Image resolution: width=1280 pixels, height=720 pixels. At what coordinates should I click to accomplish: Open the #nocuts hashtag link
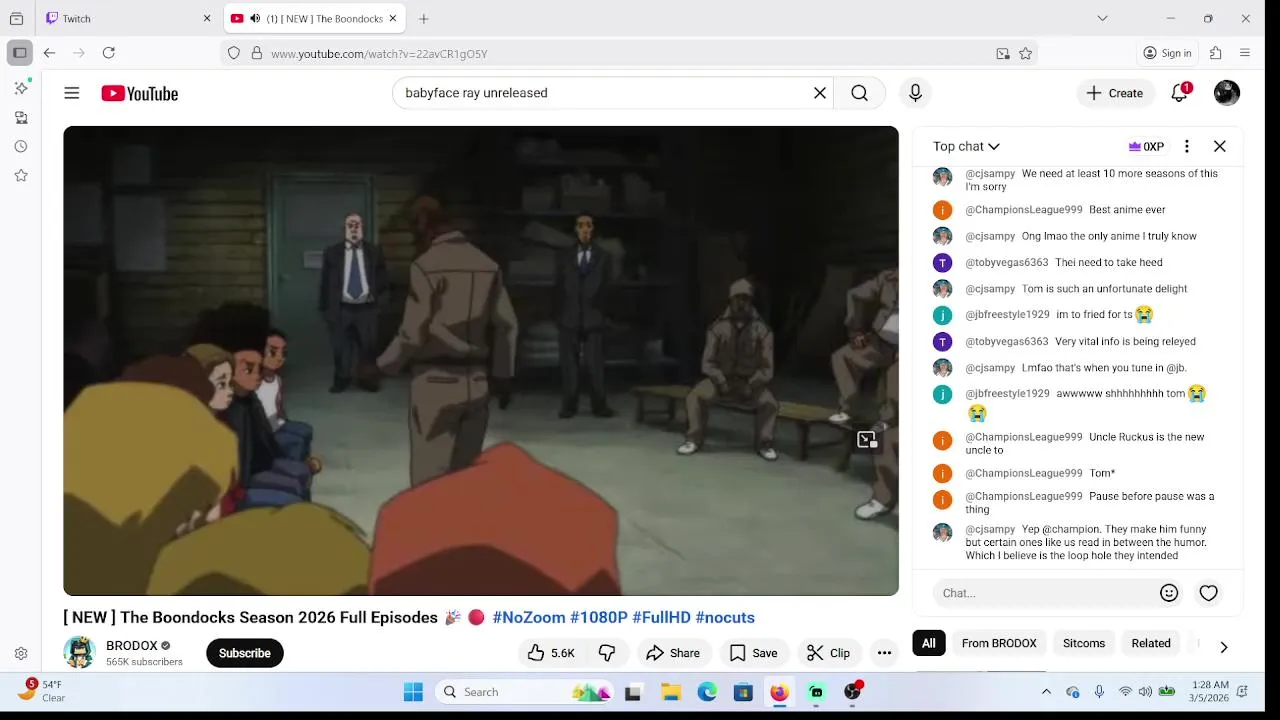[725, 617]
